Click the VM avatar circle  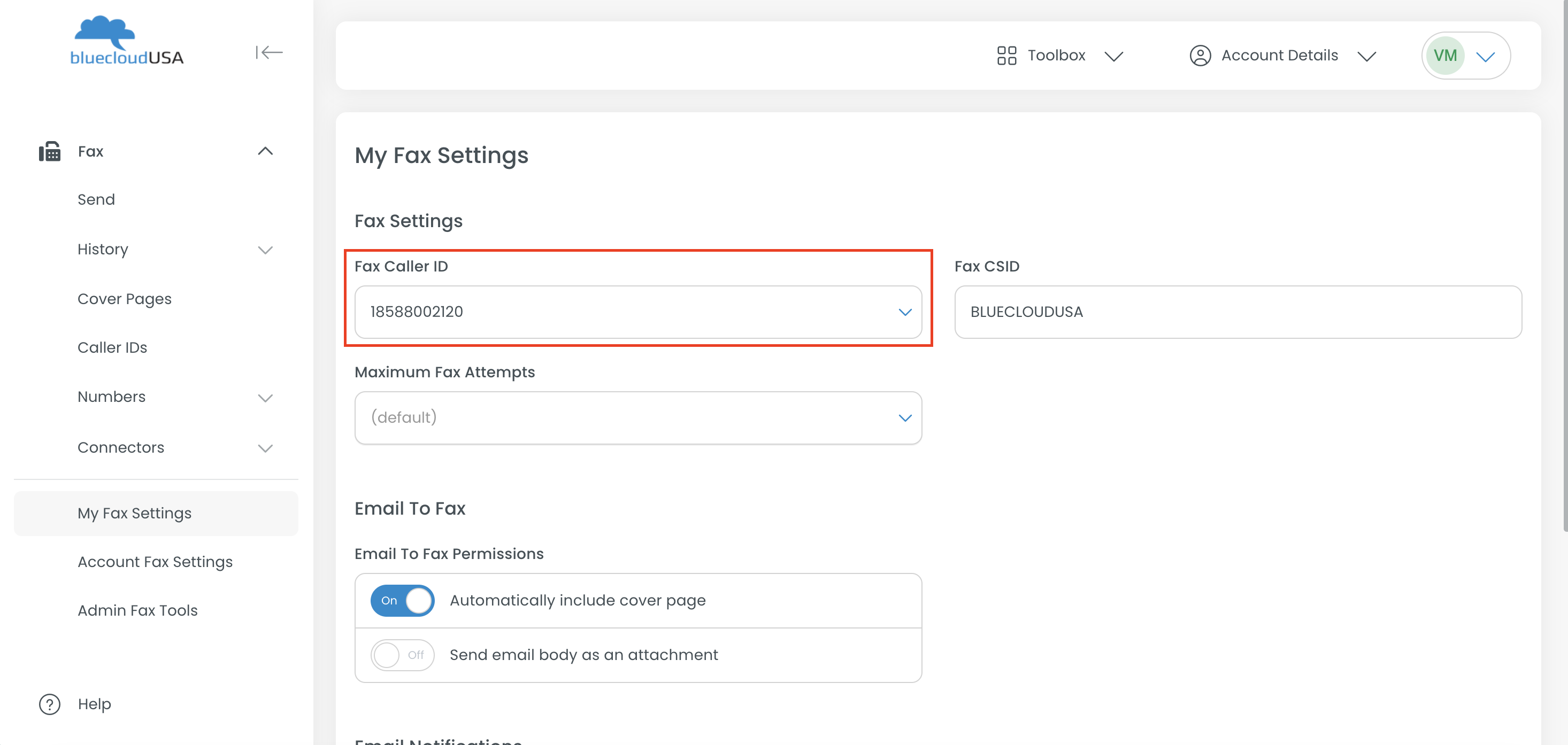click(x=1444, y=56)
